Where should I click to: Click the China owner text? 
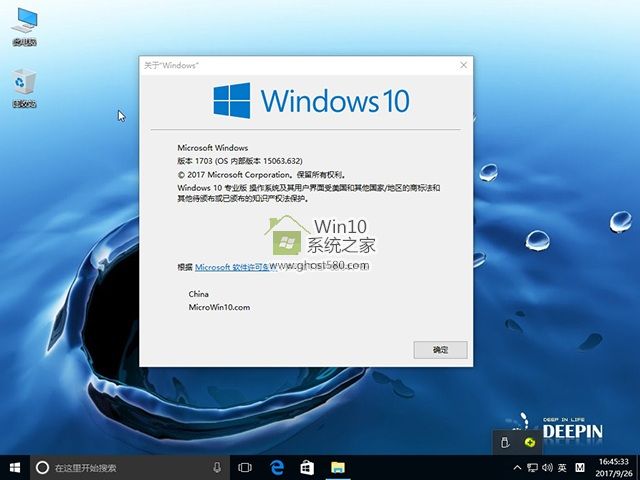click(198, 294)
